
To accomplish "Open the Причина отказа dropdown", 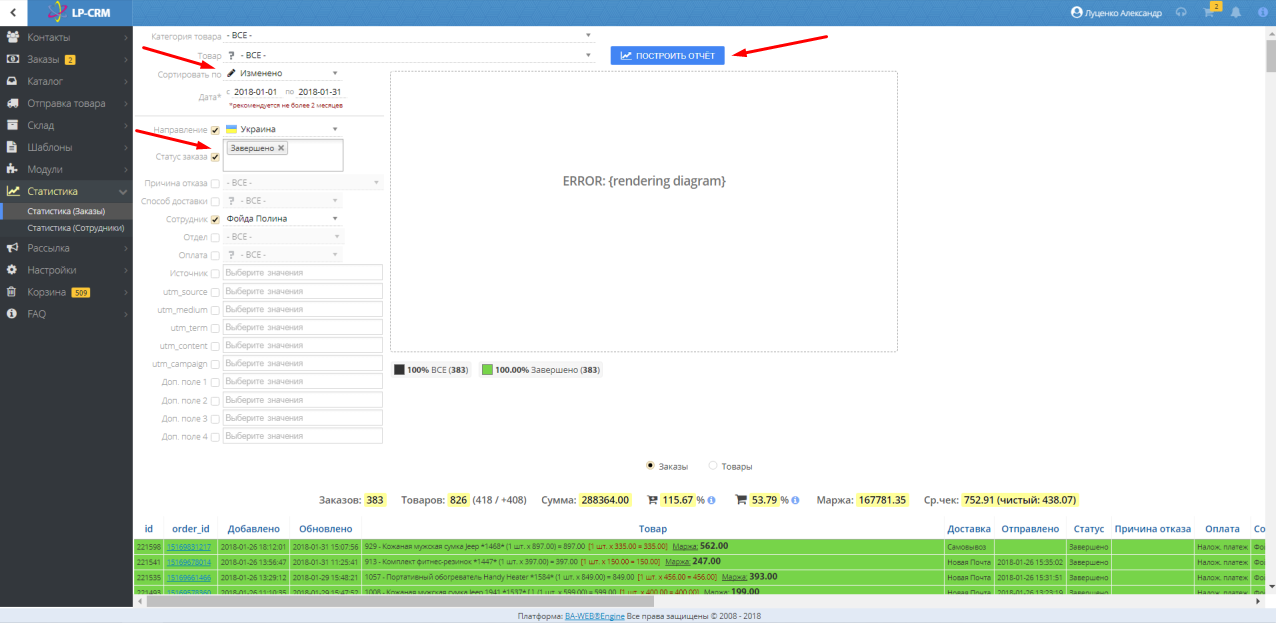I will [303, 183].
